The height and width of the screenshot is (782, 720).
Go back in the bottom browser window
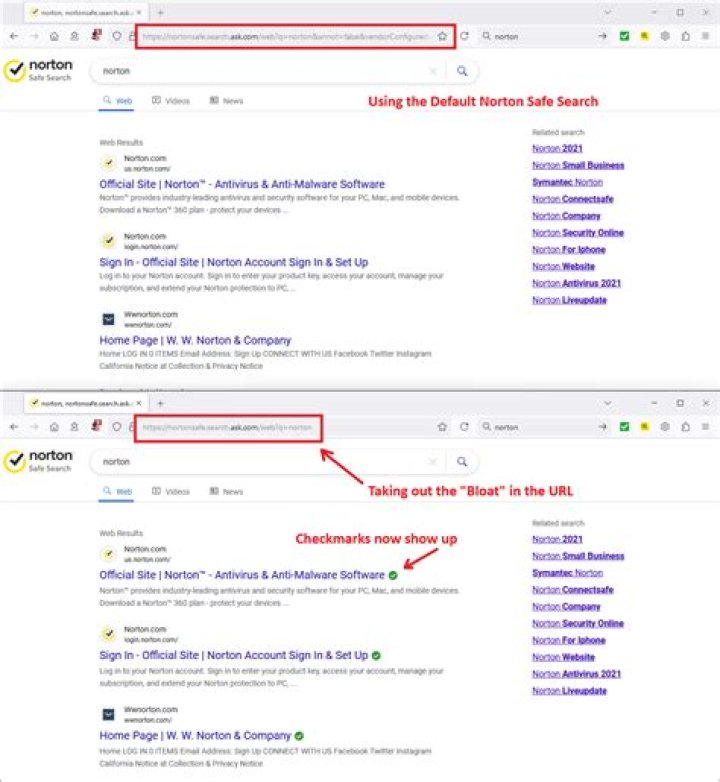[x=14, y=427]
